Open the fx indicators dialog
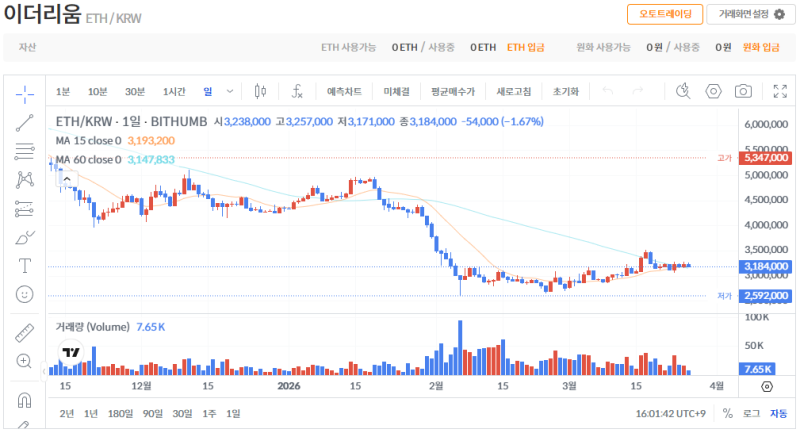The width and height of the screenshot is (800, 433). point(297,91)
